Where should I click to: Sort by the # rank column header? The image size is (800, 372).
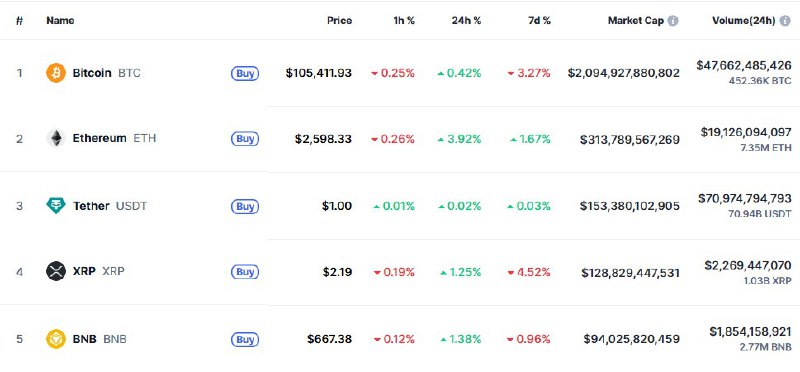click(19, 21)
